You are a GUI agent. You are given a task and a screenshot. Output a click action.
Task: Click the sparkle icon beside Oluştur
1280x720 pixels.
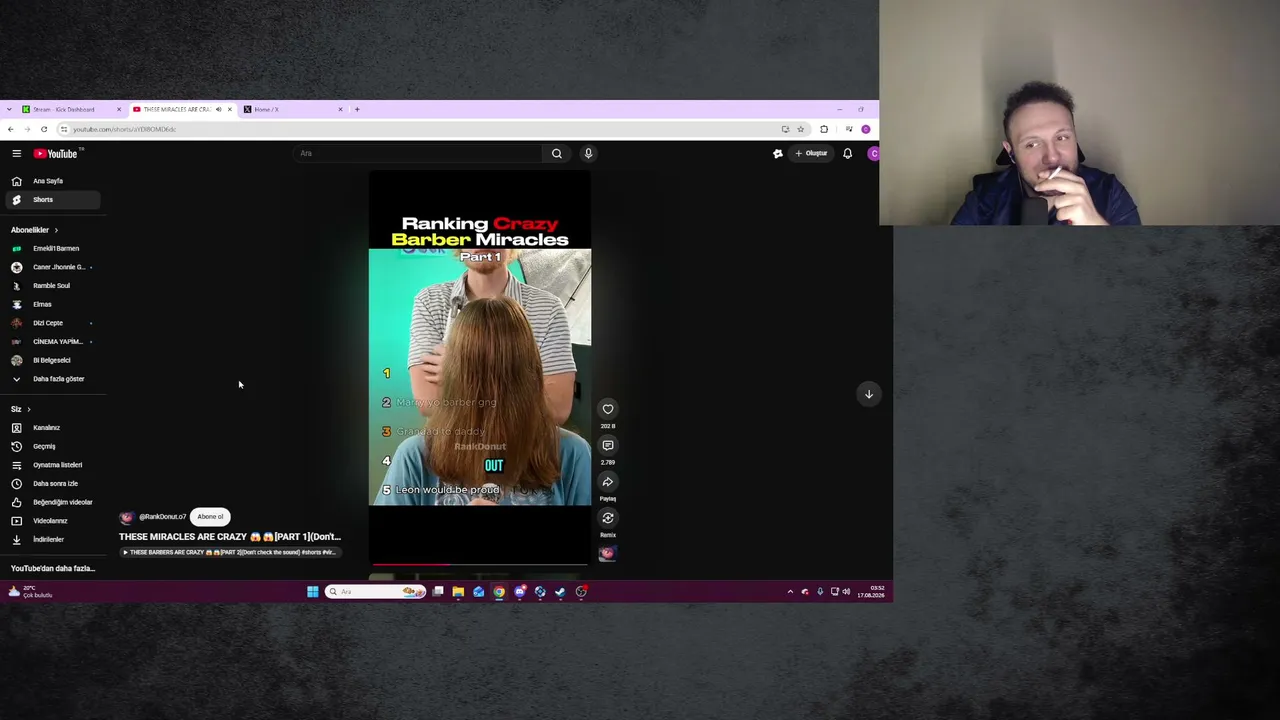(777, 153)
